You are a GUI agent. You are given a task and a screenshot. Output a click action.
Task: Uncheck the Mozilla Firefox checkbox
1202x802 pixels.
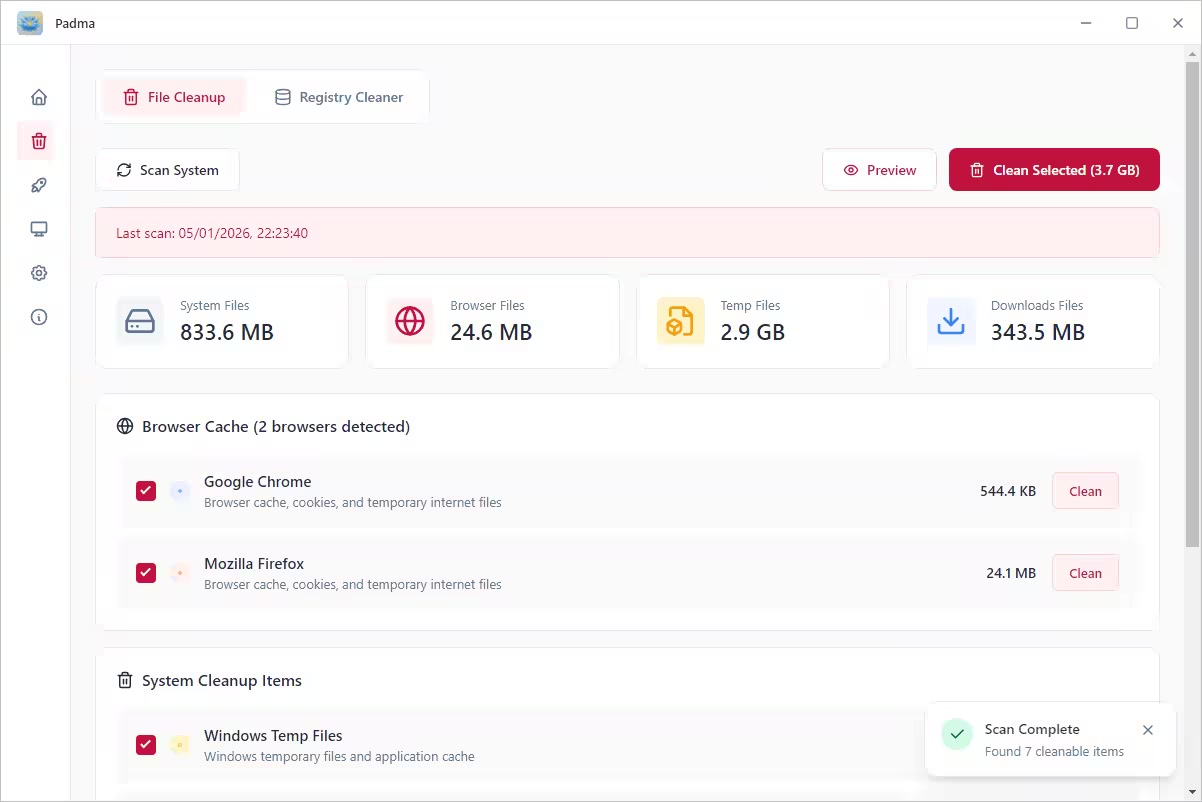tap(146, 573)
